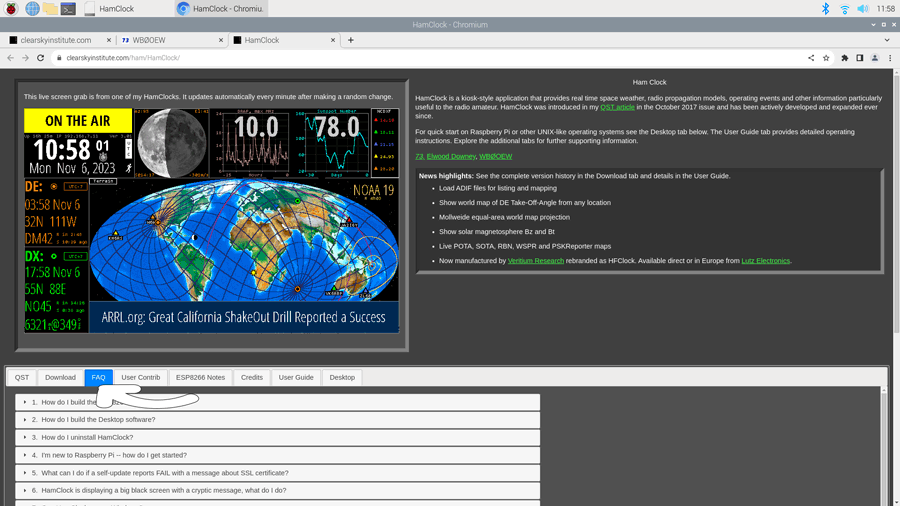Screen dimensions: 900x506
Task: Open the file manager folder icon
Action: tap(51, 9)
